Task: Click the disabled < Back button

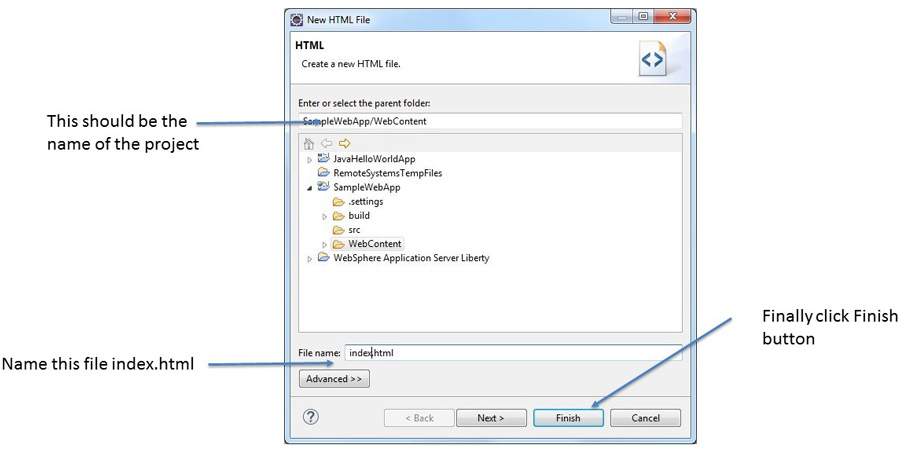Action: (419, 418)
